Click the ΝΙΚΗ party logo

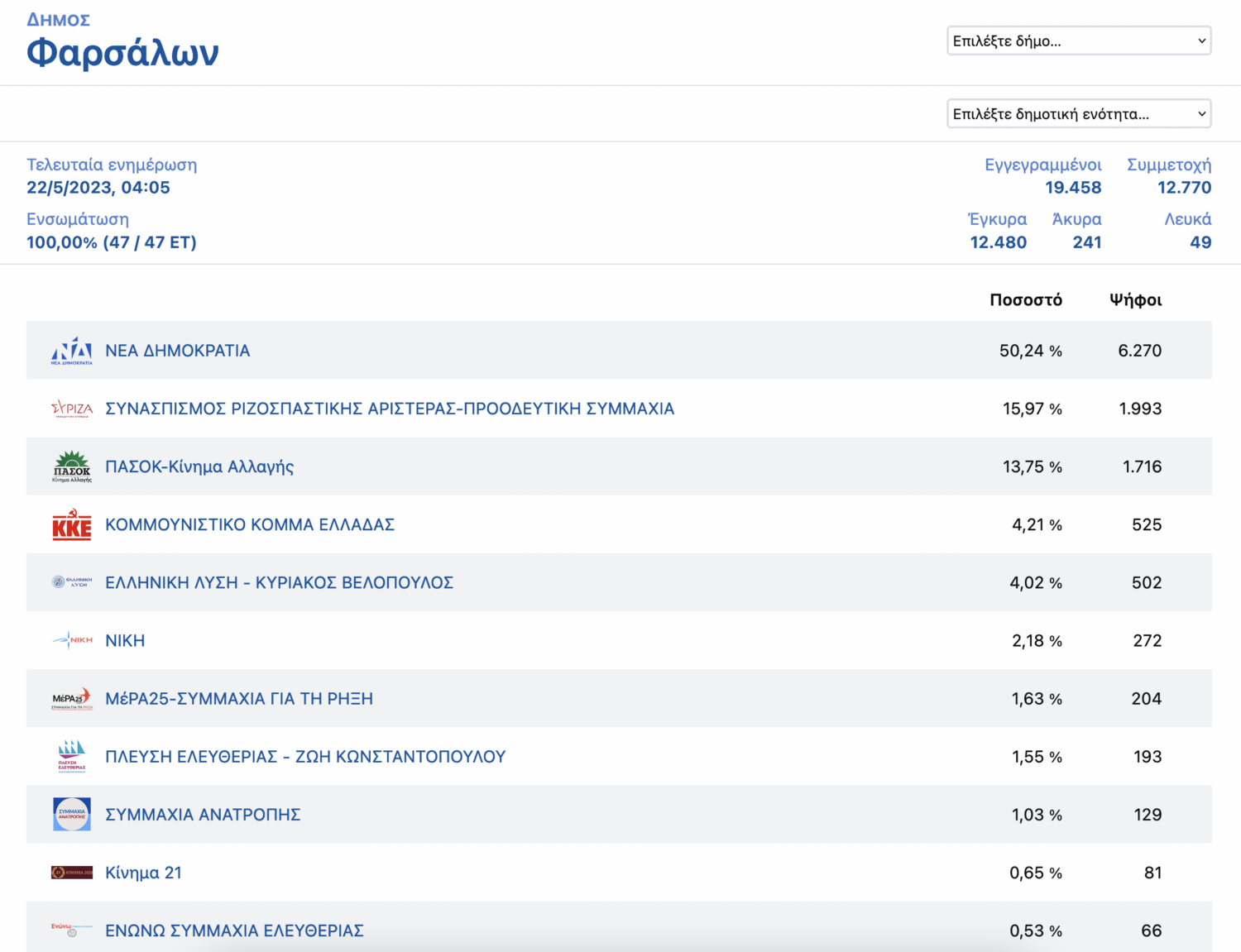(x=72, y=640)
